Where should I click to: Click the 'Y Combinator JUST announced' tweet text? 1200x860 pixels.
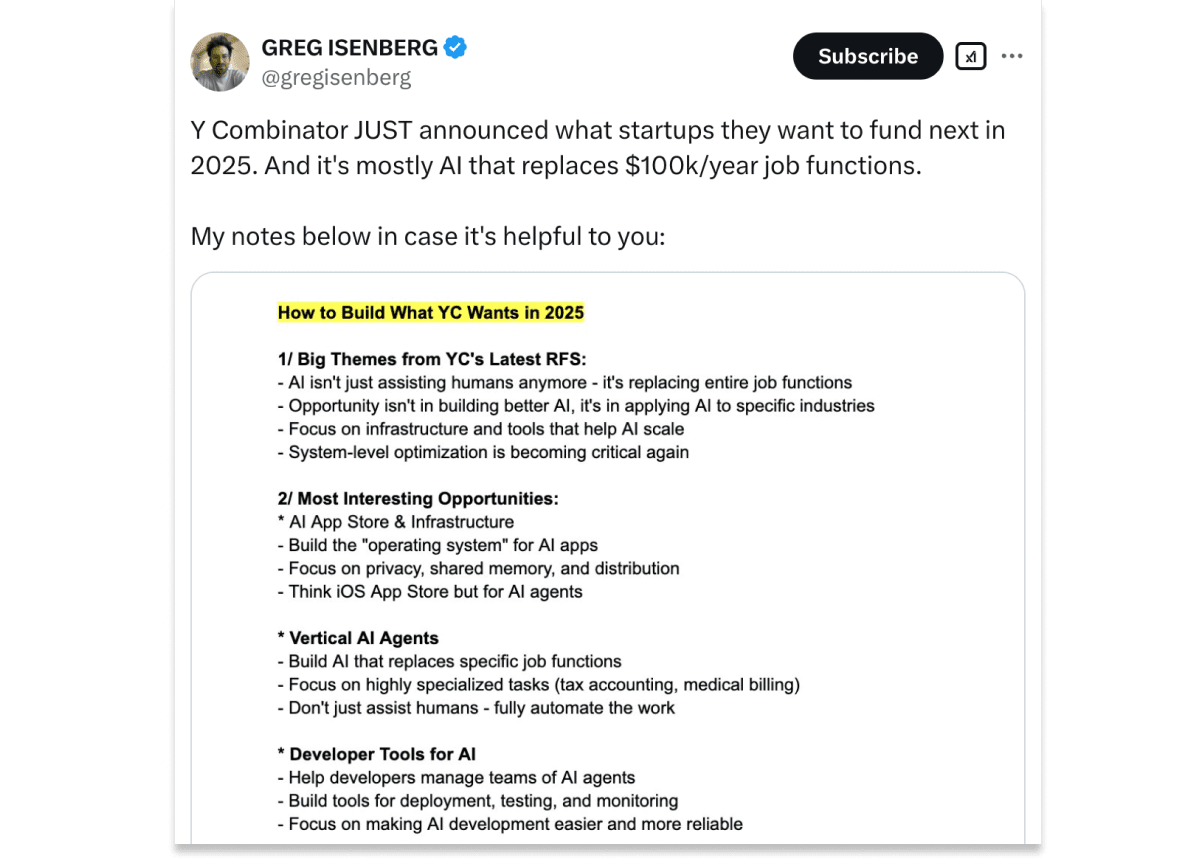598,147
